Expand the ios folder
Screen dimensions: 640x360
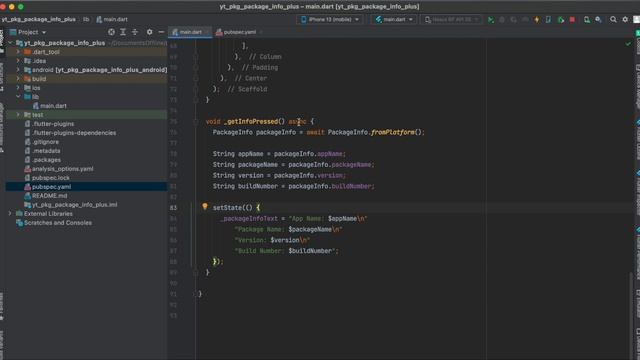pyautogui.click(x=18, y=88)
